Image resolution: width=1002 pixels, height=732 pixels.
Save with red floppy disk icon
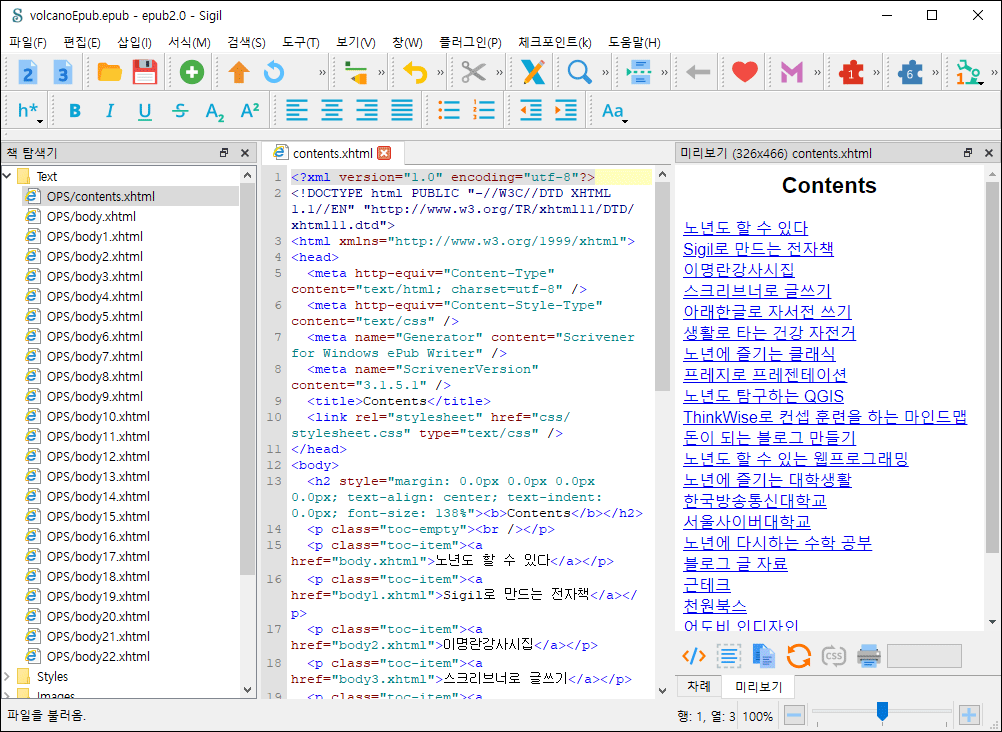pos(144,72)
